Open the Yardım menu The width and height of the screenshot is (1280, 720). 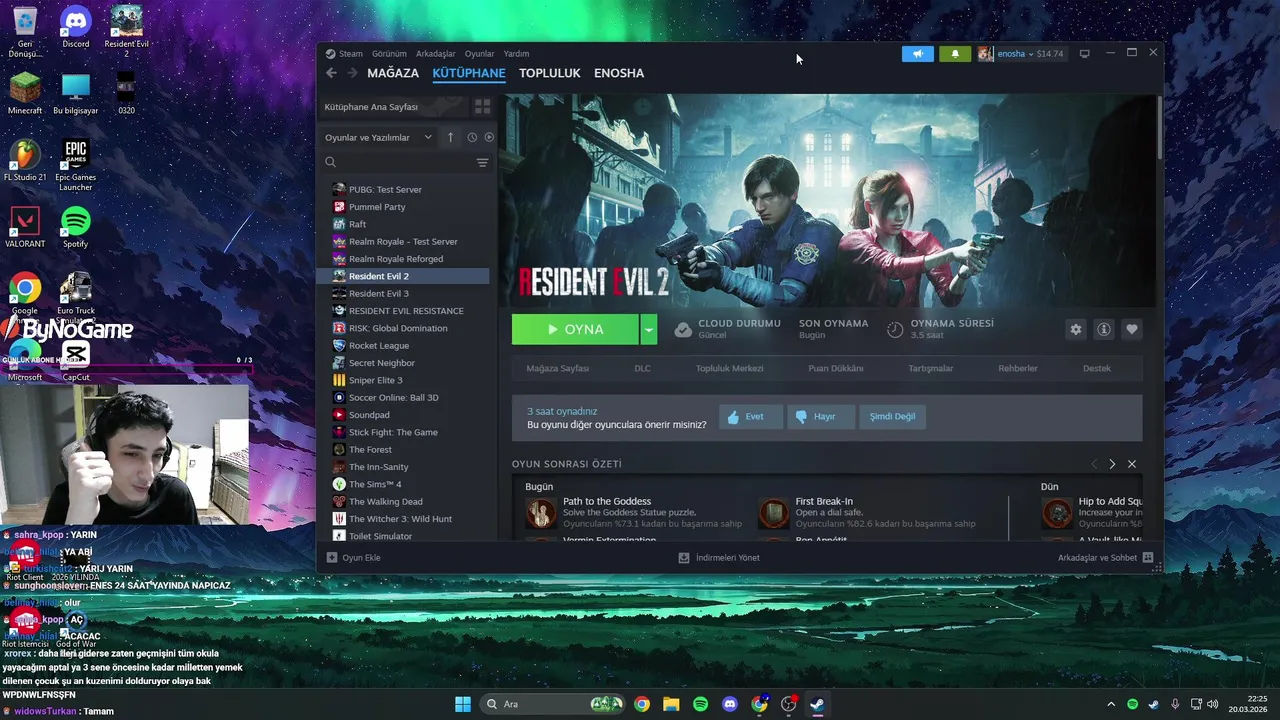[516, 54]
